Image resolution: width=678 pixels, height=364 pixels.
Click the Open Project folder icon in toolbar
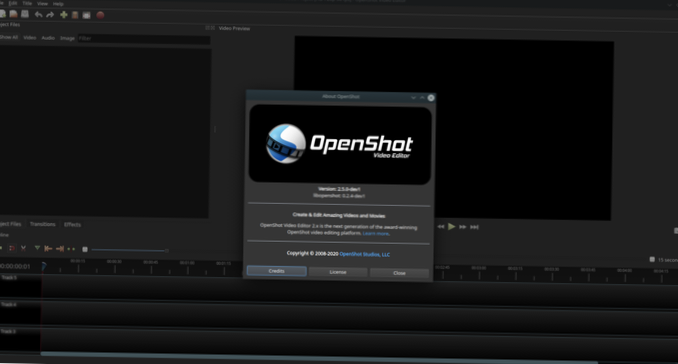coord(13,14)
